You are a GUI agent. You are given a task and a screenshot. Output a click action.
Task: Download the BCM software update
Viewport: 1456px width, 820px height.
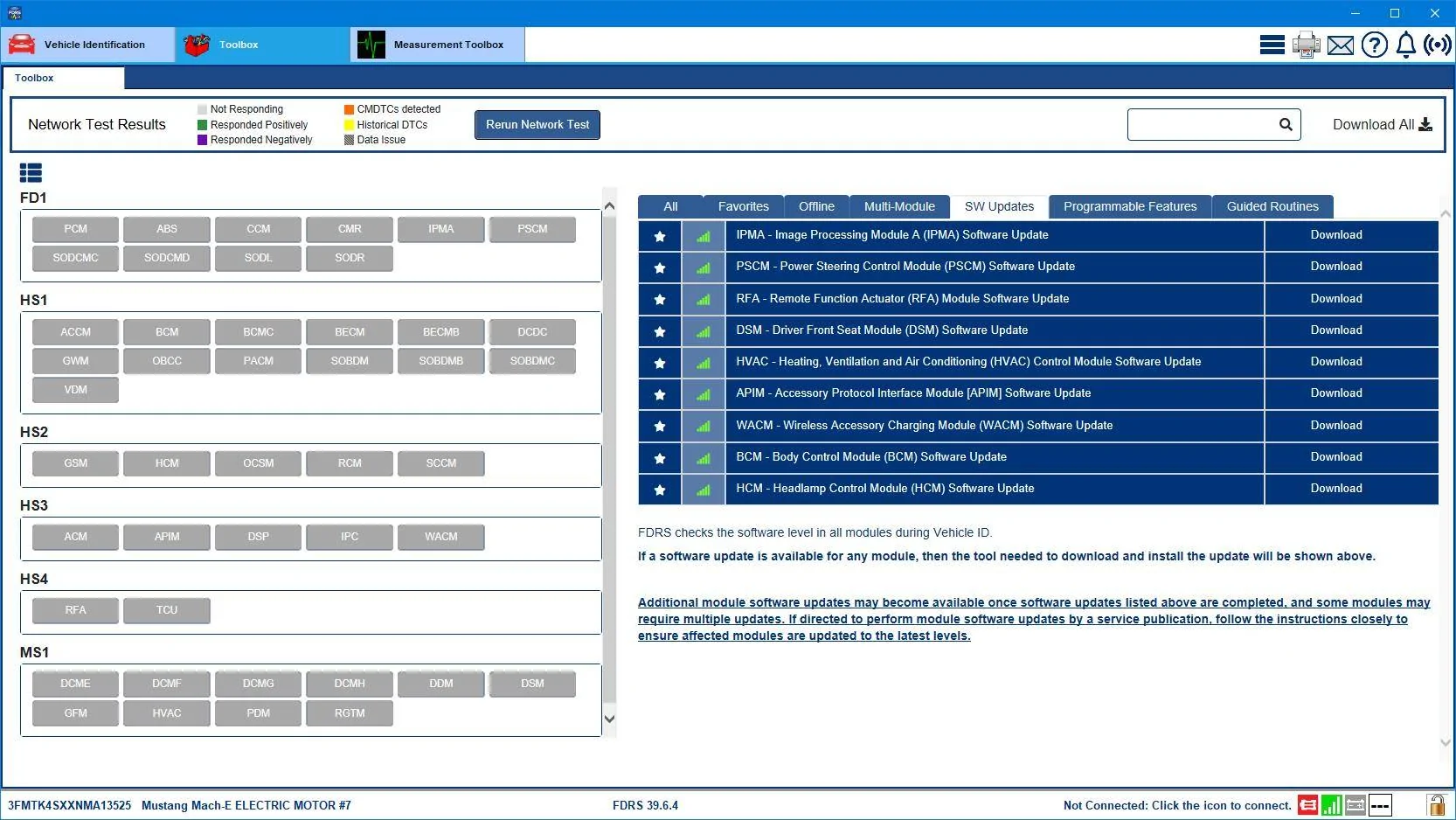pos(1351,457)
